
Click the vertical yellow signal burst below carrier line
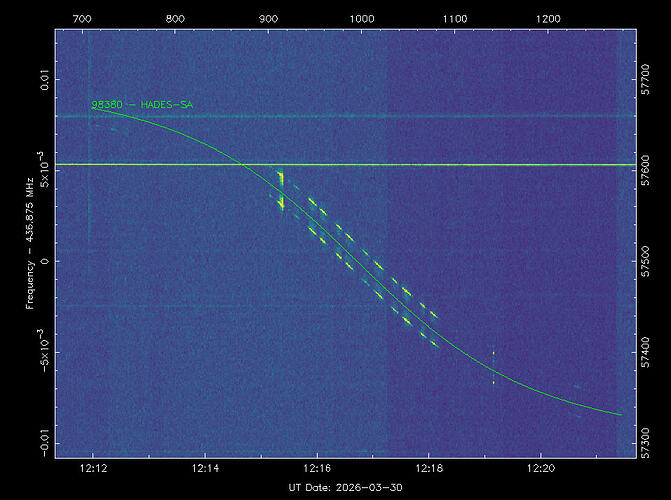point(281,190)
